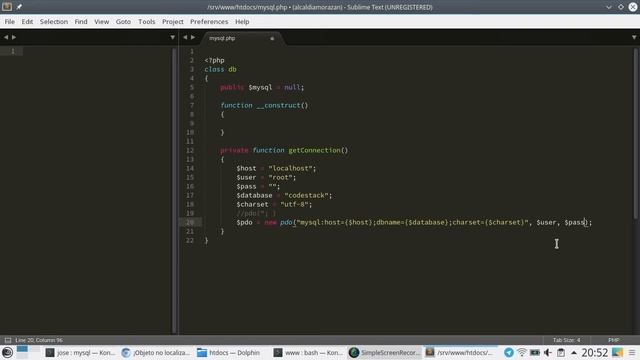Switch to www : bash Konsole window
The height and width of the screenshot is (360, 640).
tap(309, 352)
